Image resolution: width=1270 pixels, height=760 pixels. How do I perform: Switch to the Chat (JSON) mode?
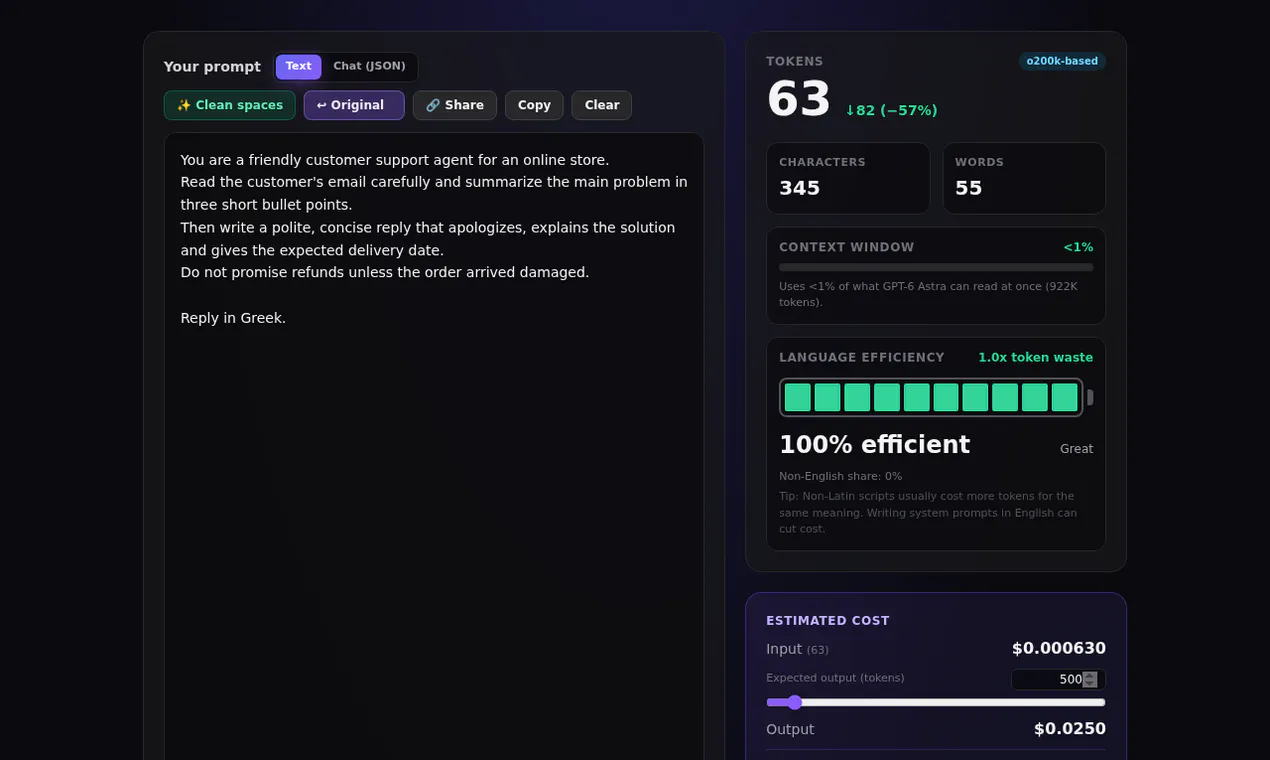(369, 67)
